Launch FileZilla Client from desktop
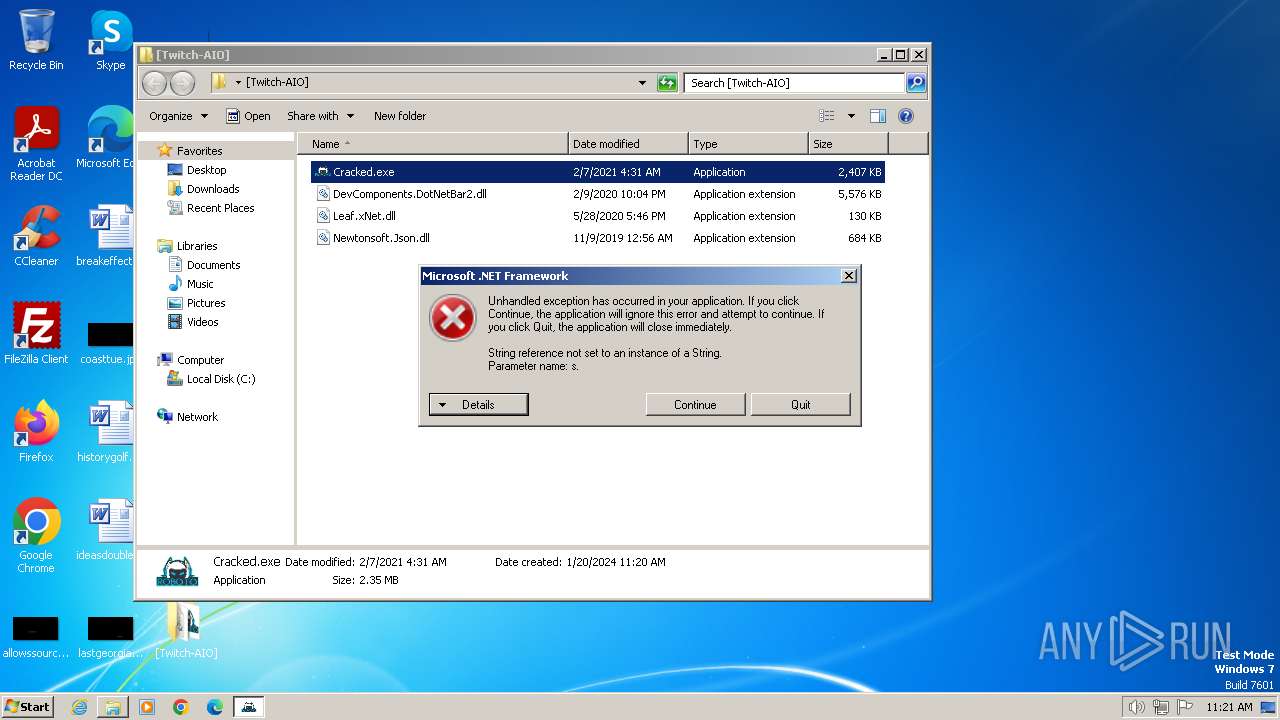Image resolution: width=1280 pixels, height=720 pixels. coord(36,333)
